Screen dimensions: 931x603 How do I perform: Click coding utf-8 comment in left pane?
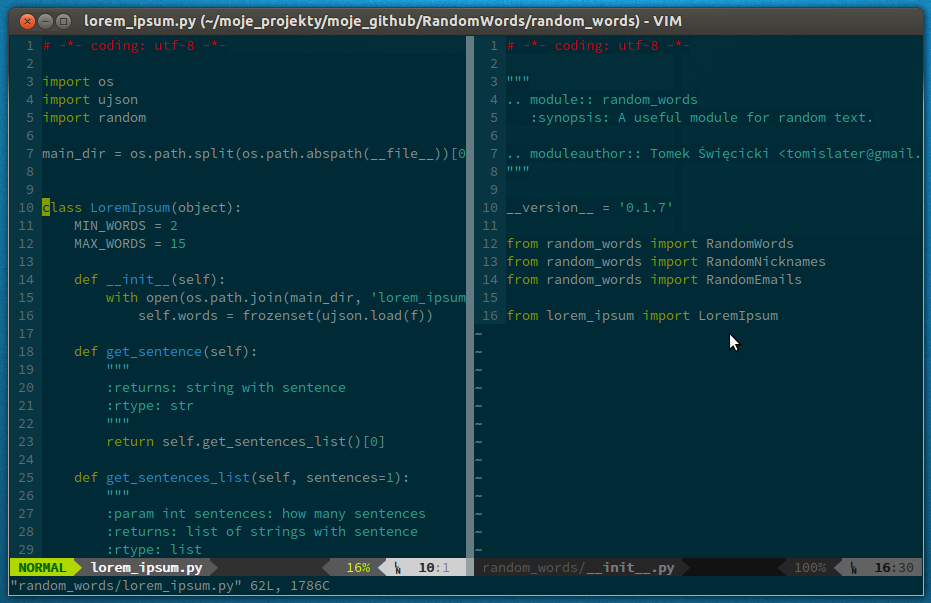pyautogui.click(x=134, y=46)
